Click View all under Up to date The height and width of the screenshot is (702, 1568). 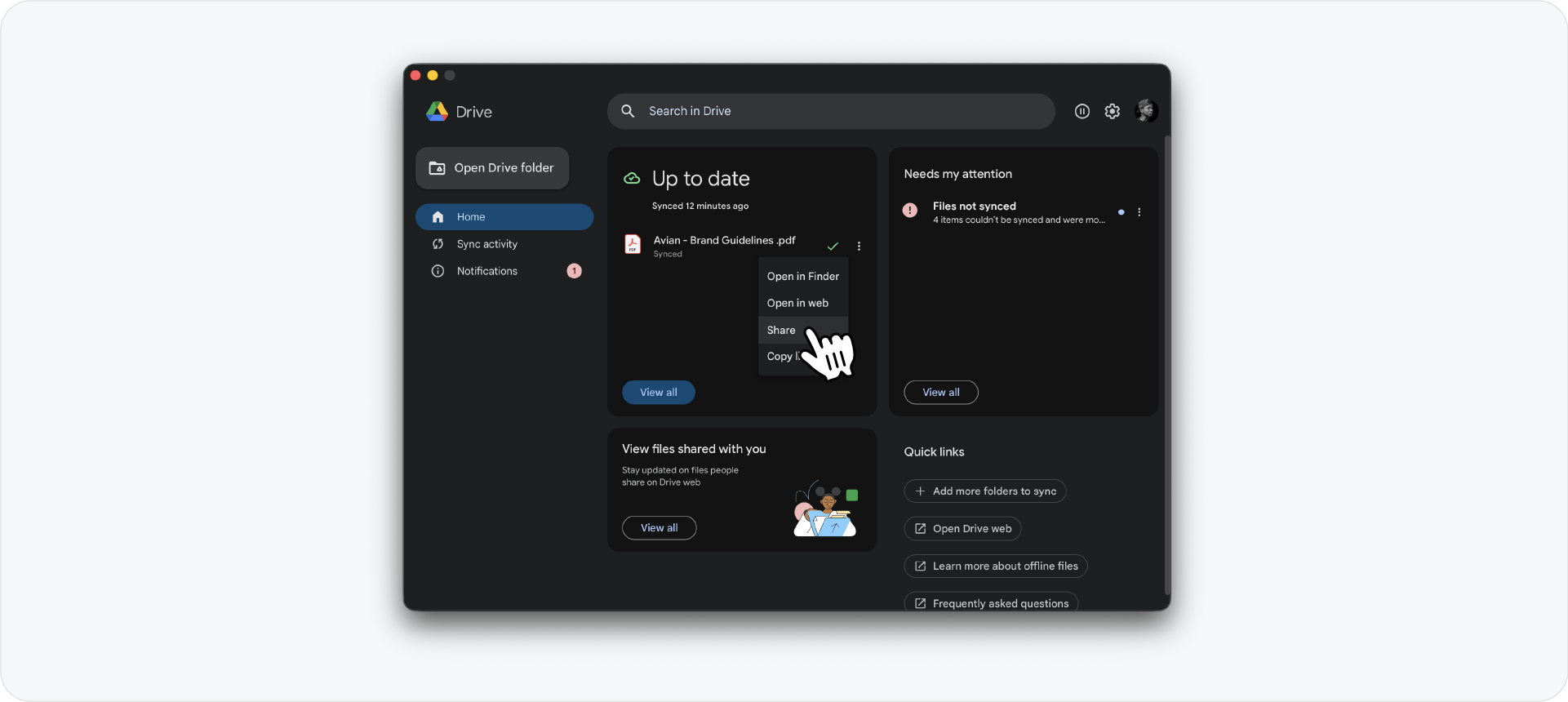(659, 393)
